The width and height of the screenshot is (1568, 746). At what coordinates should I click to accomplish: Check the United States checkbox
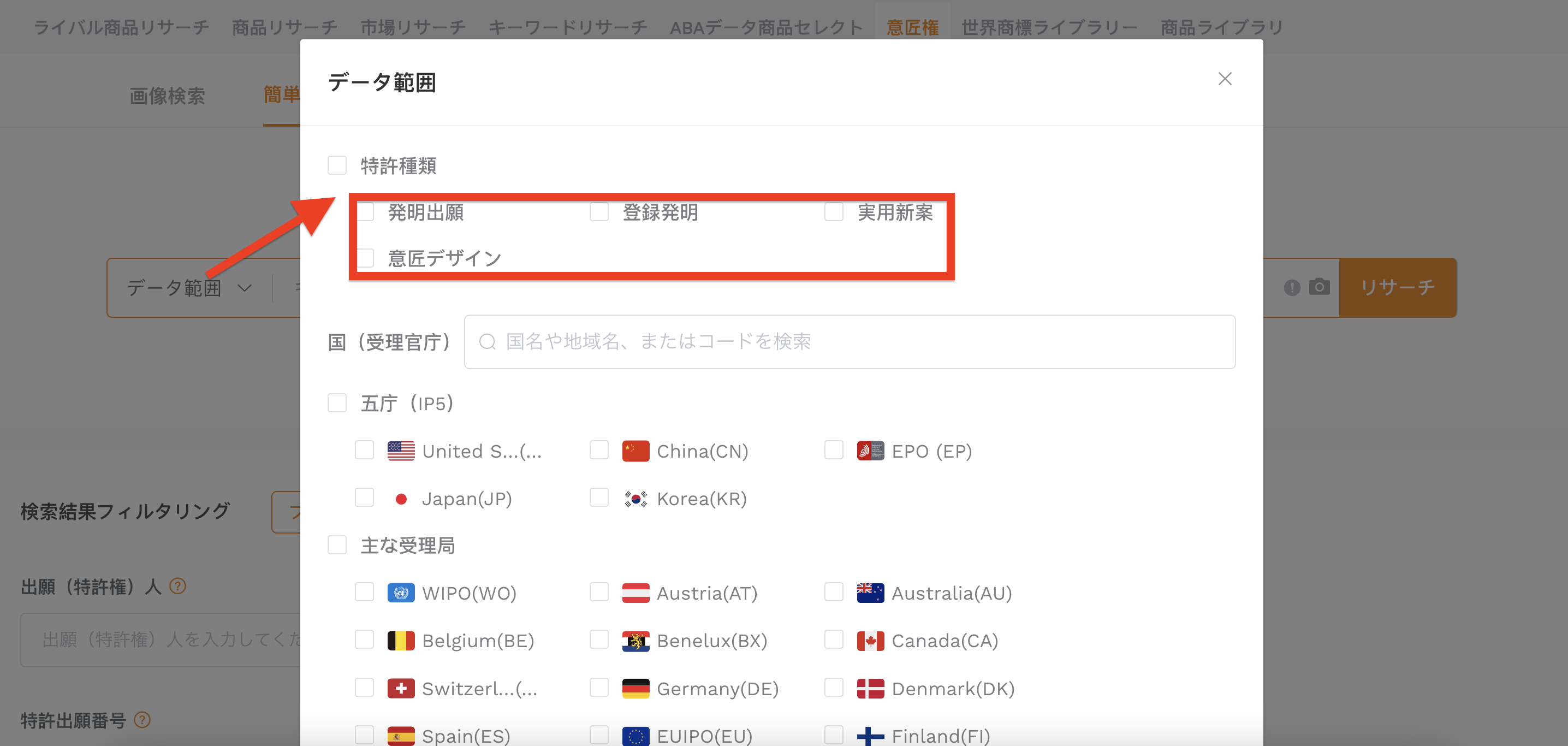[365, 450]
